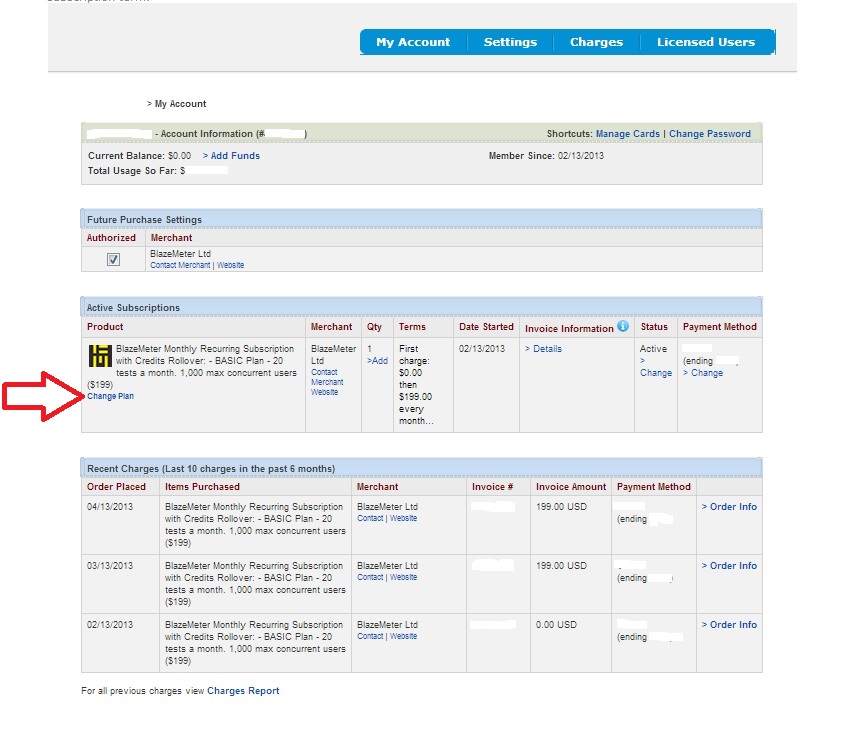Click Contact Merchant under Future Purchase Settings
Image resolution: width=855 pixels, height=735 pixels.
coord(180,265)
